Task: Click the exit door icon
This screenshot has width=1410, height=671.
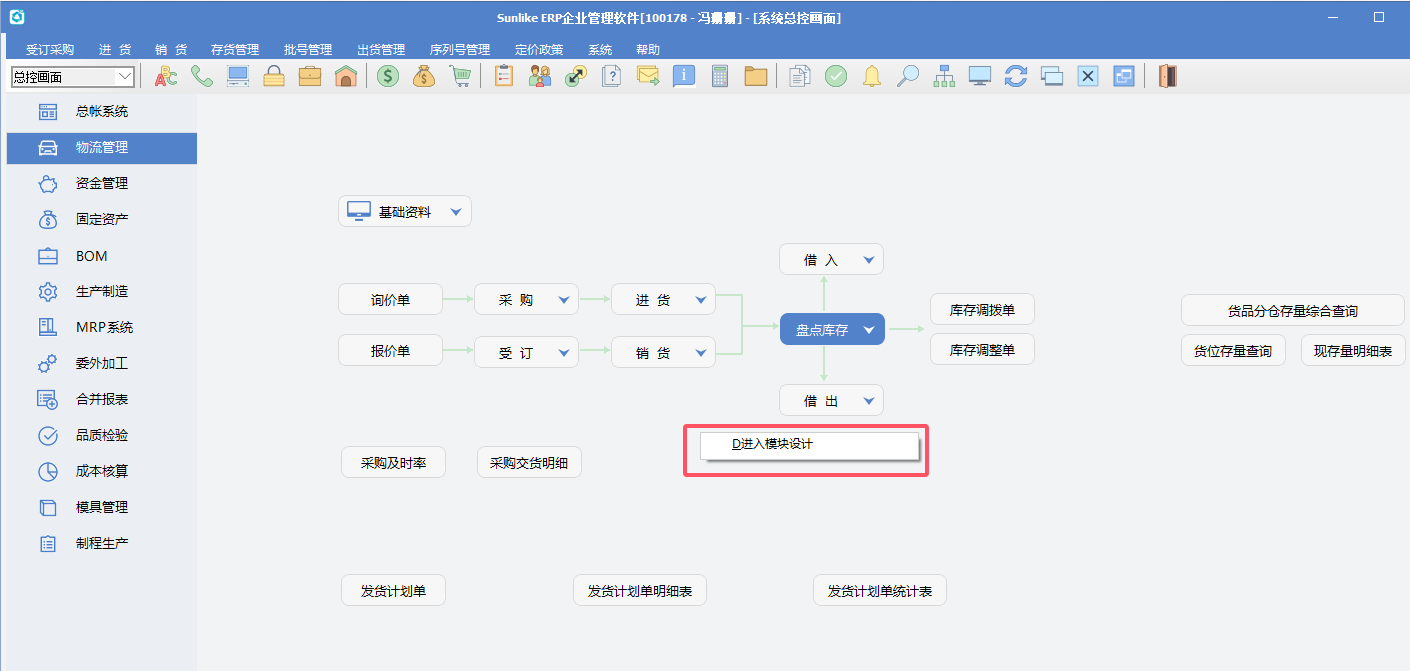Action: (x=1167, y=76)
